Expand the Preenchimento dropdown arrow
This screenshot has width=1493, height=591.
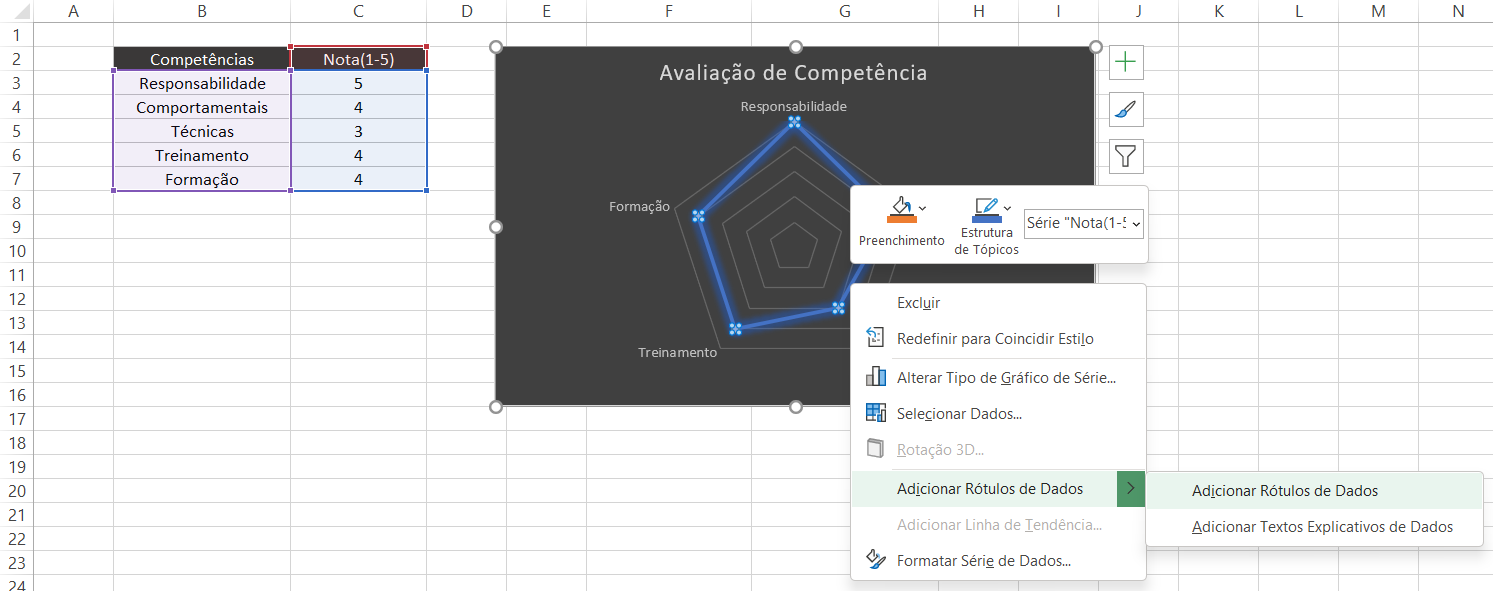click(922, 209)
